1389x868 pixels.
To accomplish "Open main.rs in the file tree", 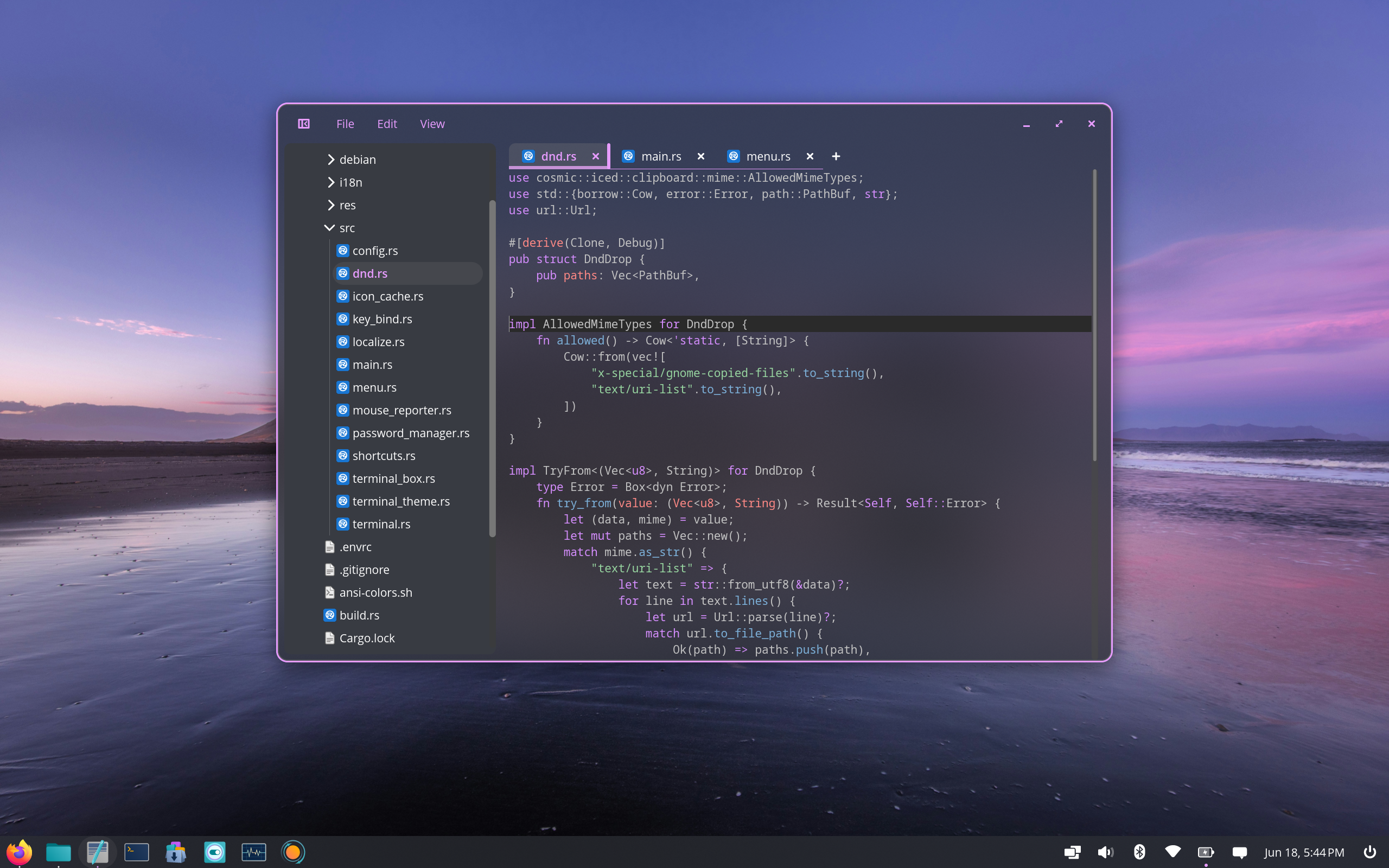I will click(x=407, y=365).
